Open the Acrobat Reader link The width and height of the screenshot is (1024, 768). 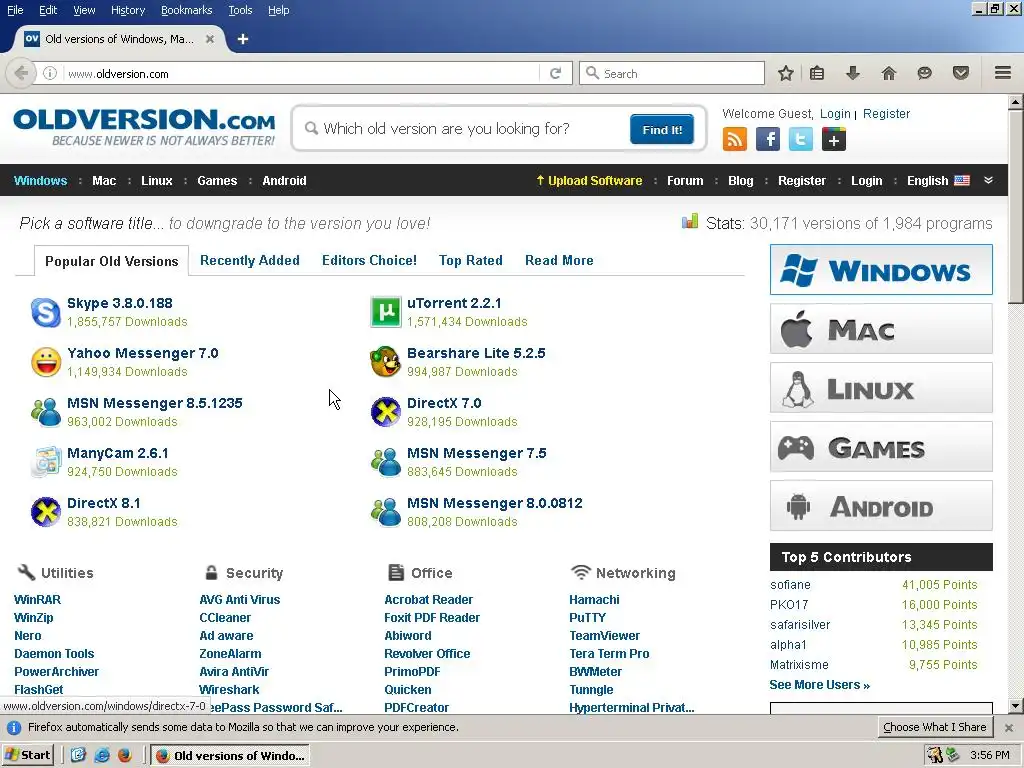[x=428, y=600]
